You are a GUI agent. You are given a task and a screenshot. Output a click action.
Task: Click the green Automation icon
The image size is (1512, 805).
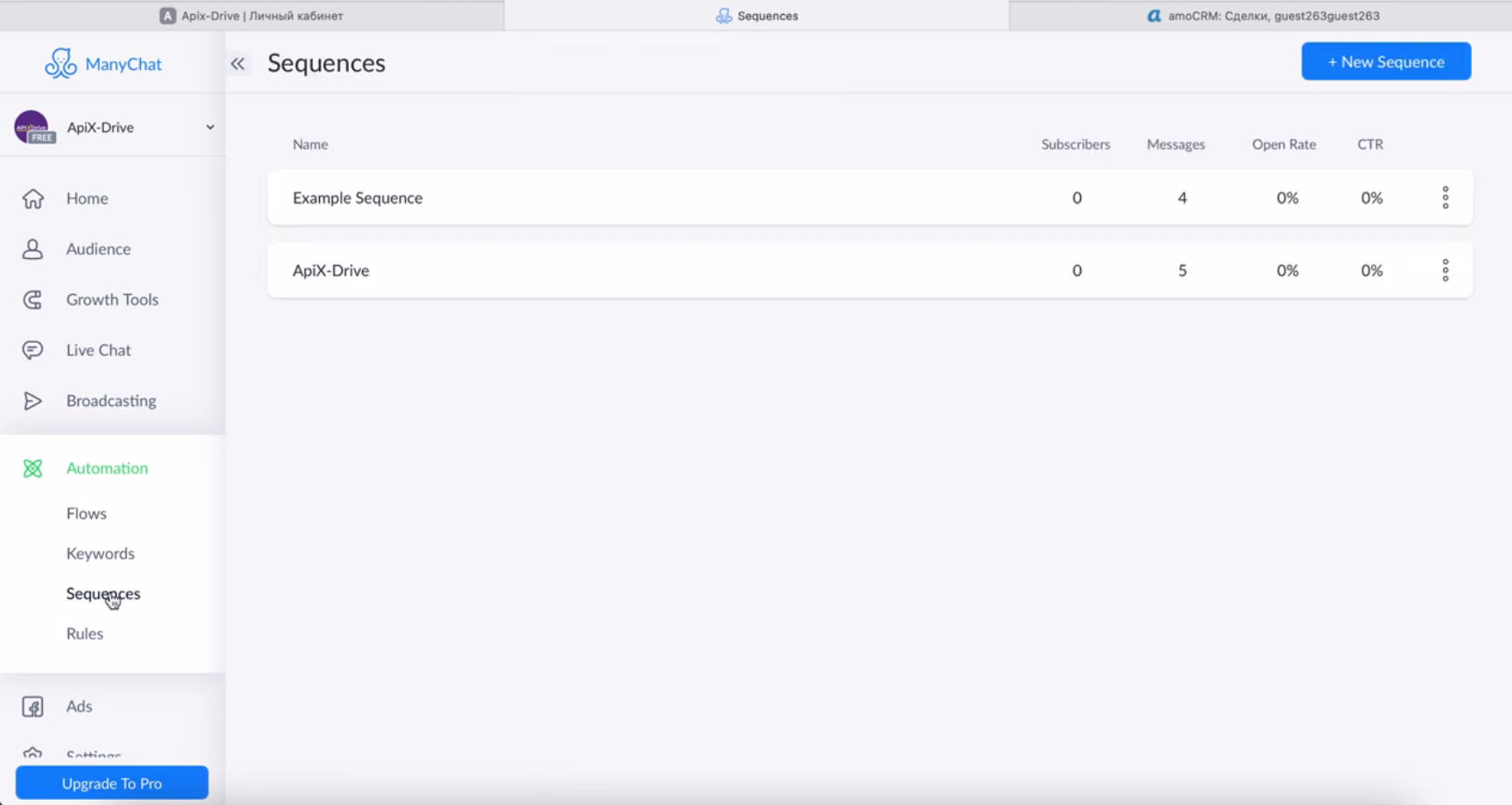(x=32, y=468)
